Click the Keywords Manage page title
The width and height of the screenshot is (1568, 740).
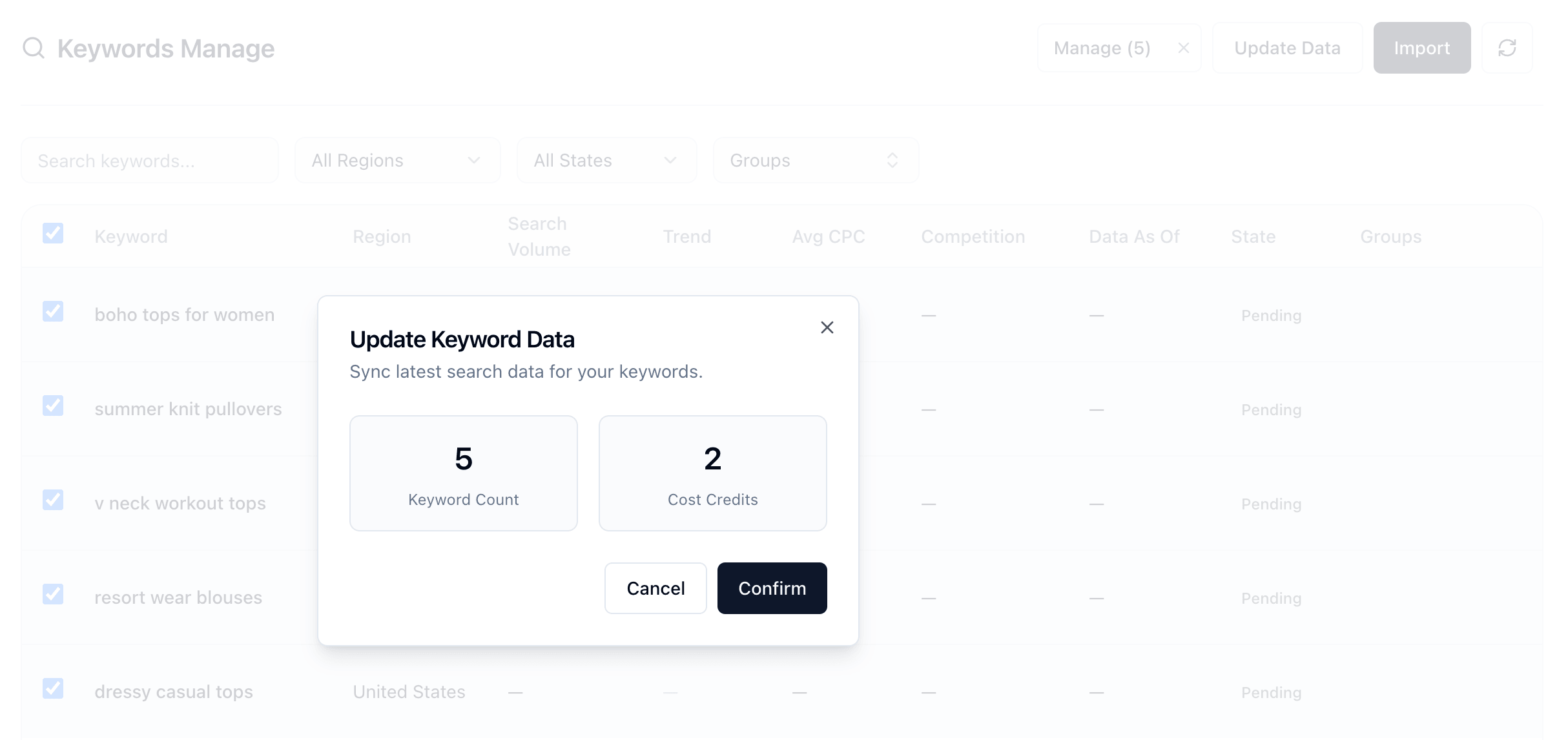[166, 48]
